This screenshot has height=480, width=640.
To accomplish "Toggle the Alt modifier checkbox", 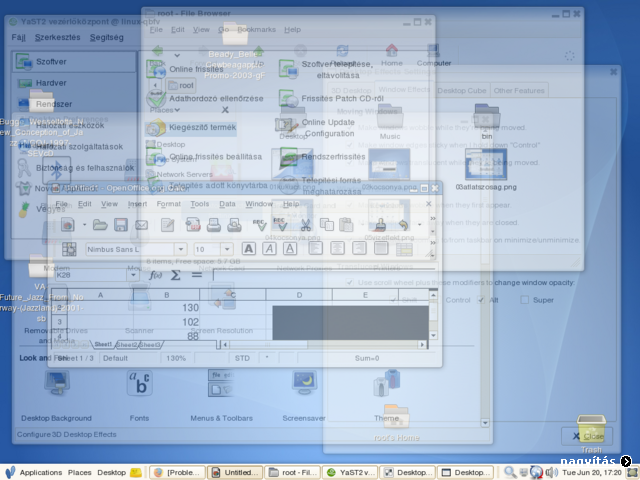I will coord(481,300).
